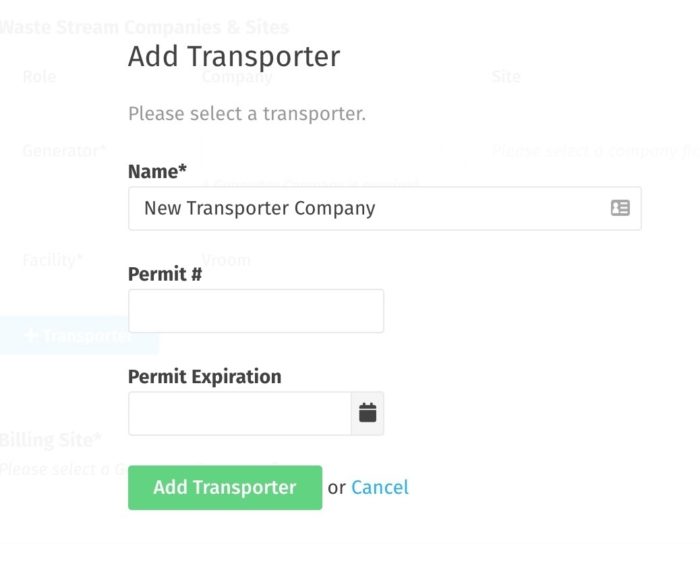
Task: Click the Permit Expiration label
Action: 204,377
